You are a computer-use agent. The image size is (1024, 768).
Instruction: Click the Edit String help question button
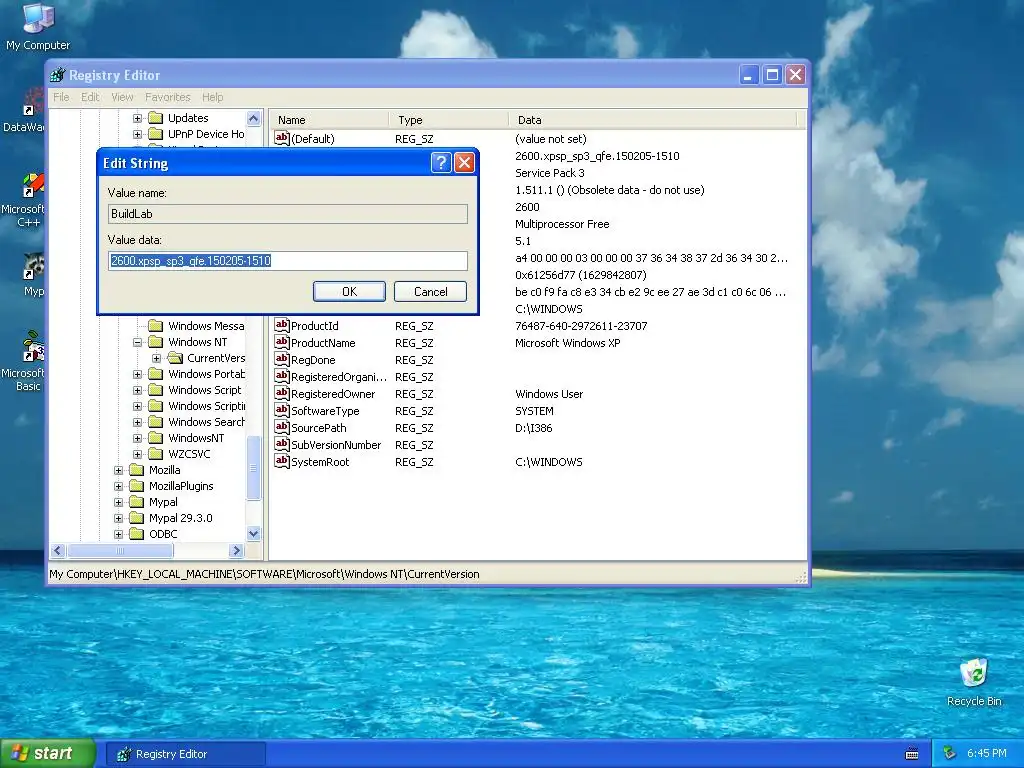tap(441, 163)
